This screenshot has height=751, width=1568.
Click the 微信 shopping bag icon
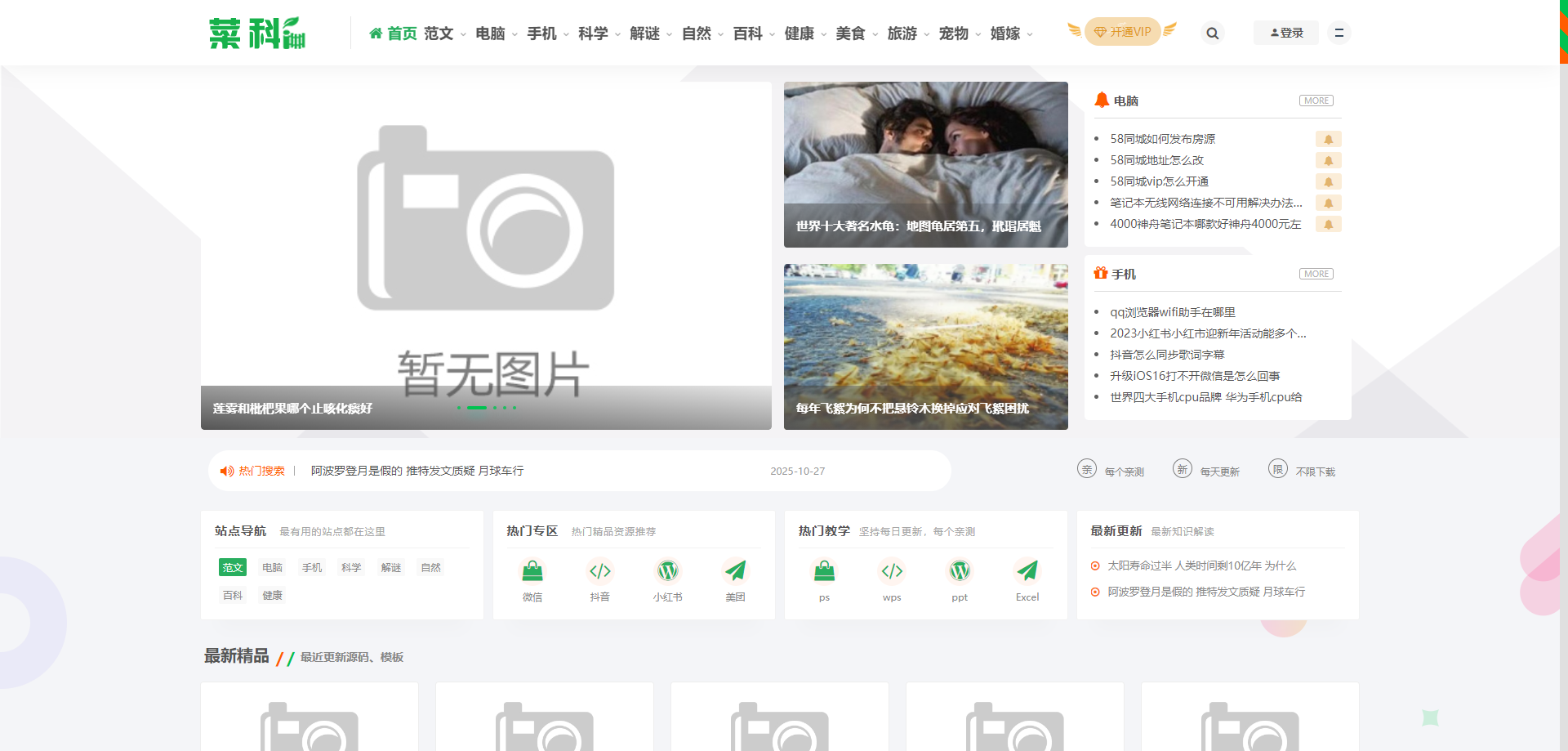532,570
